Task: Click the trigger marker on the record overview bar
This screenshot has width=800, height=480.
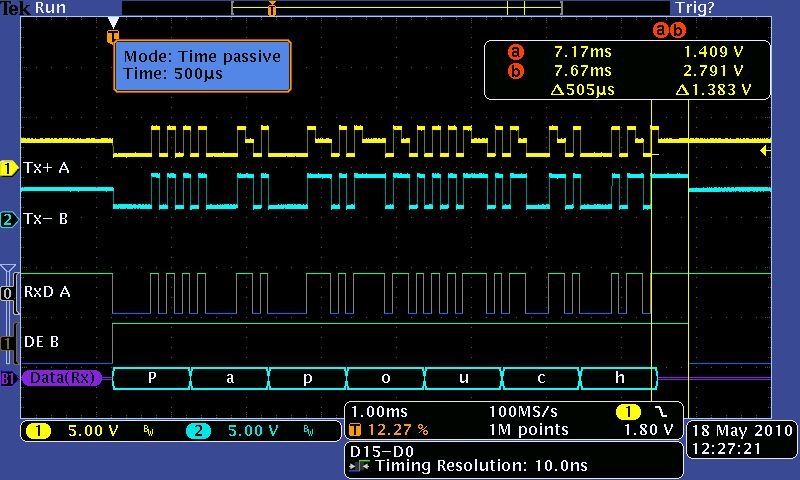Action: (271, 9)
